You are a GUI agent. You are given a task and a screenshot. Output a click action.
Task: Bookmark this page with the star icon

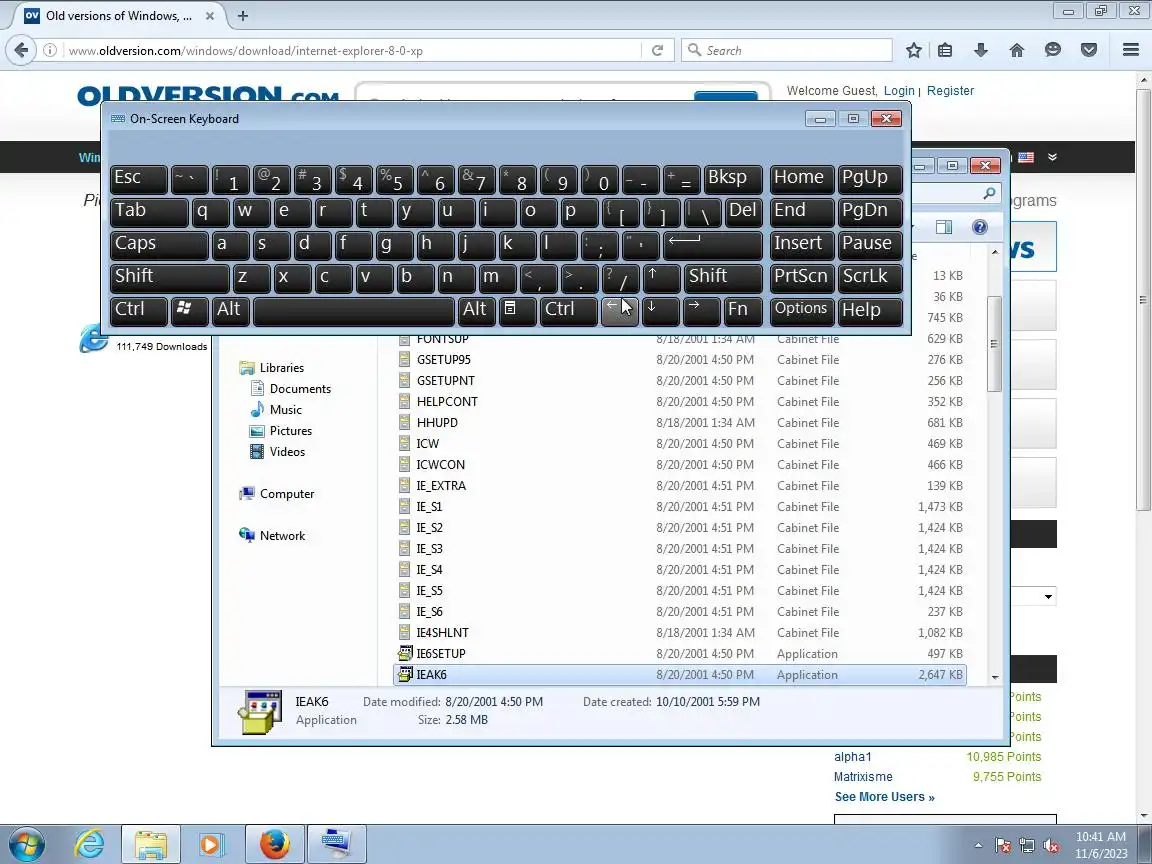(913, 50)
